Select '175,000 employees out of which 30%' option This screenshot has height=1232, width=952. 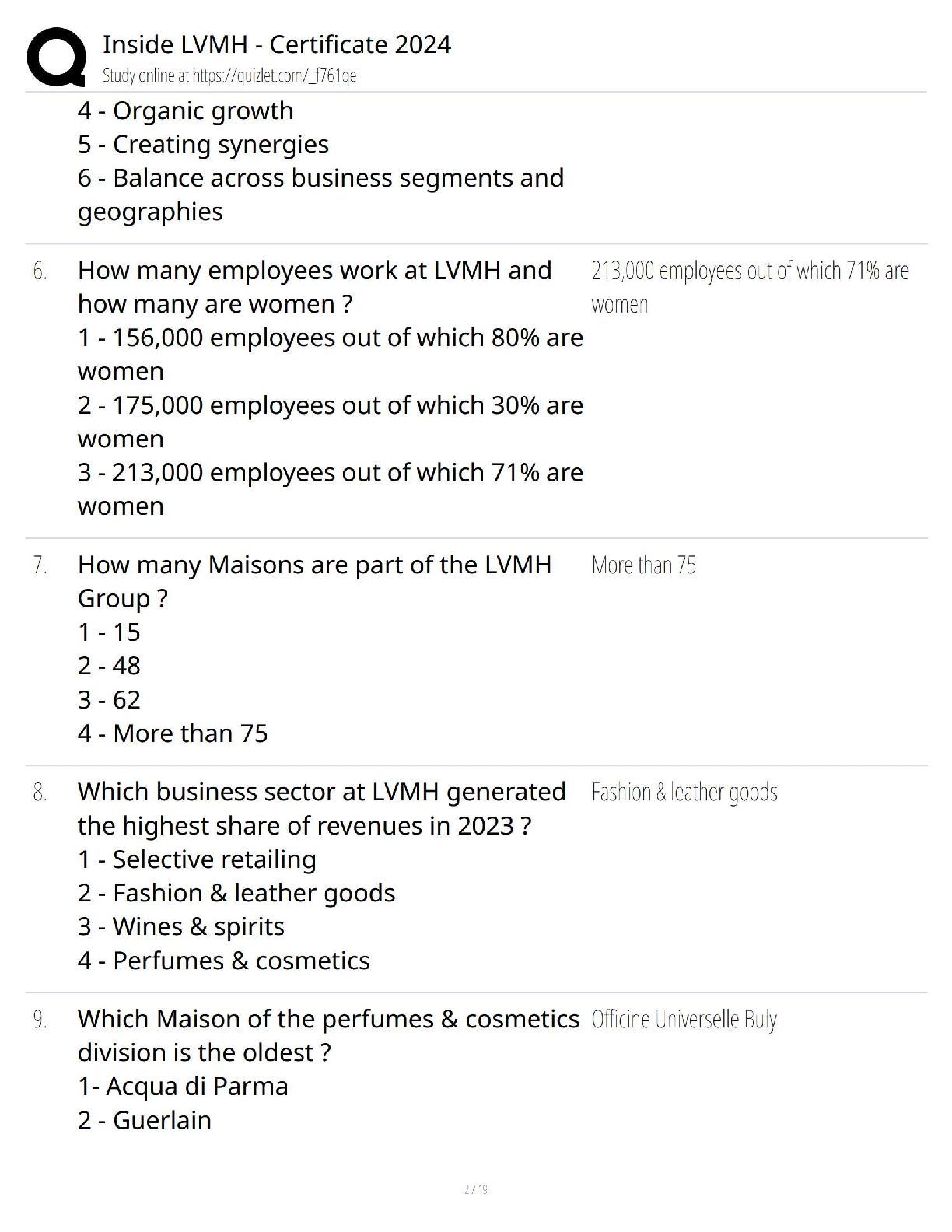coord(331,422)
